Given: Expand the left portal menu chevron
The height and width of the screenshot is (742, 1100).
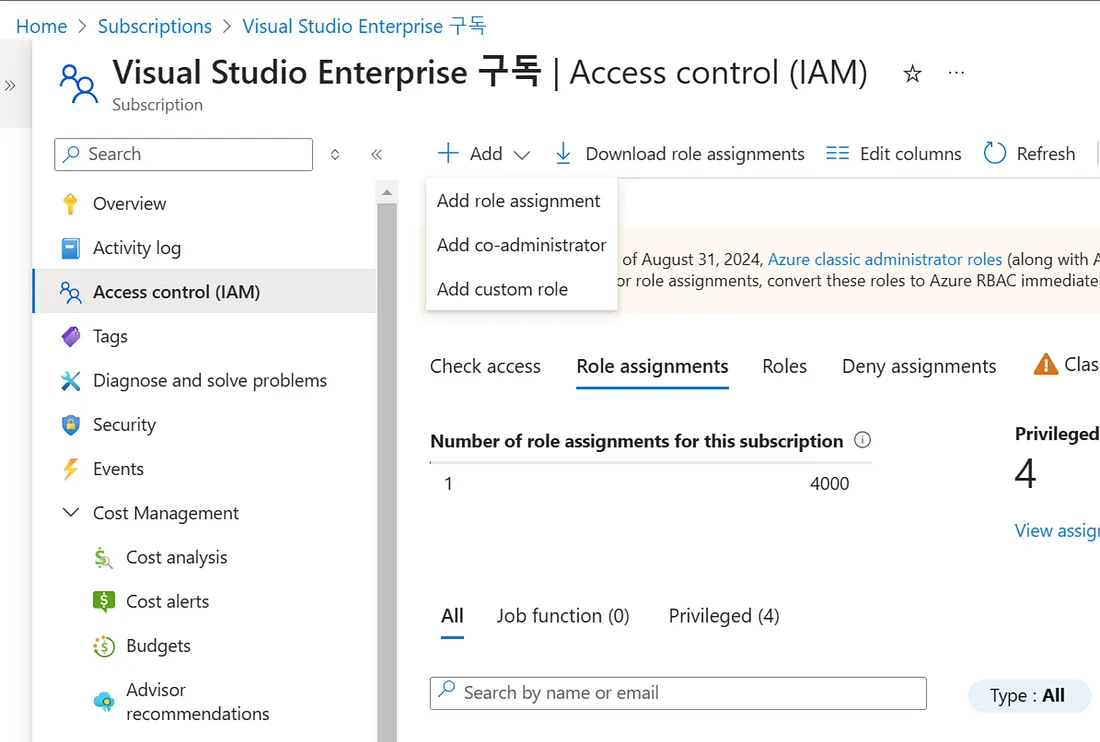Looking at the screenshot, I should pos(10,86).
